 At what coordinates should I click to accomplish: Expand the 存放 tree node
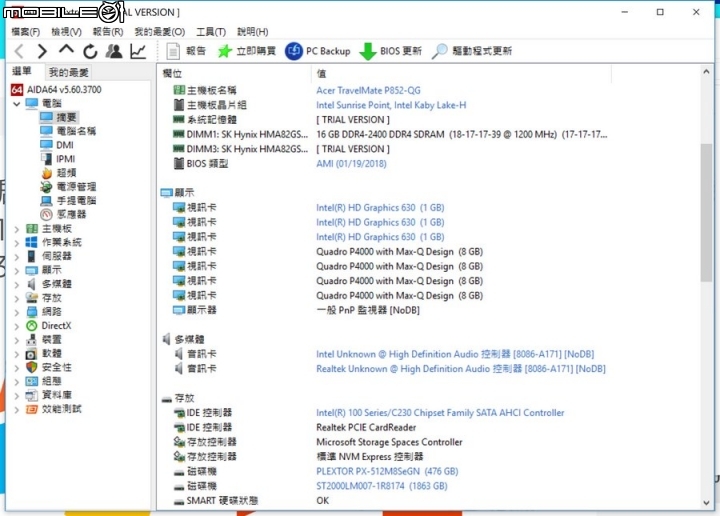[x=17, y=298]
